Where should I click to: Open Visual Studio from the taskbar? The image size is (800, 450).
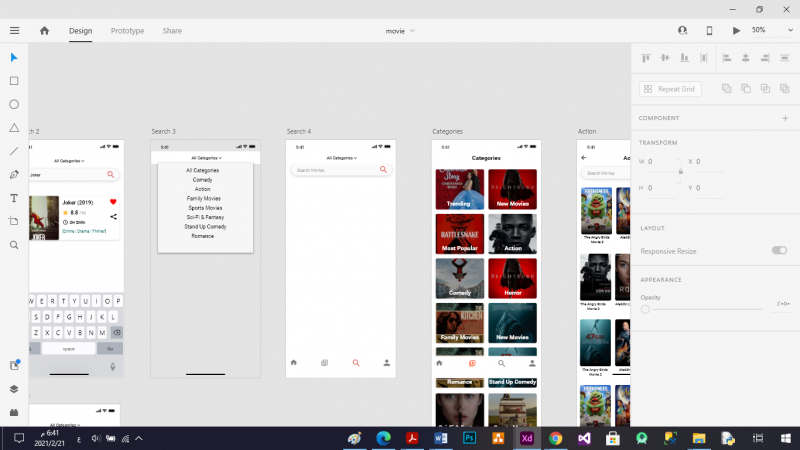tap(584, 438)
